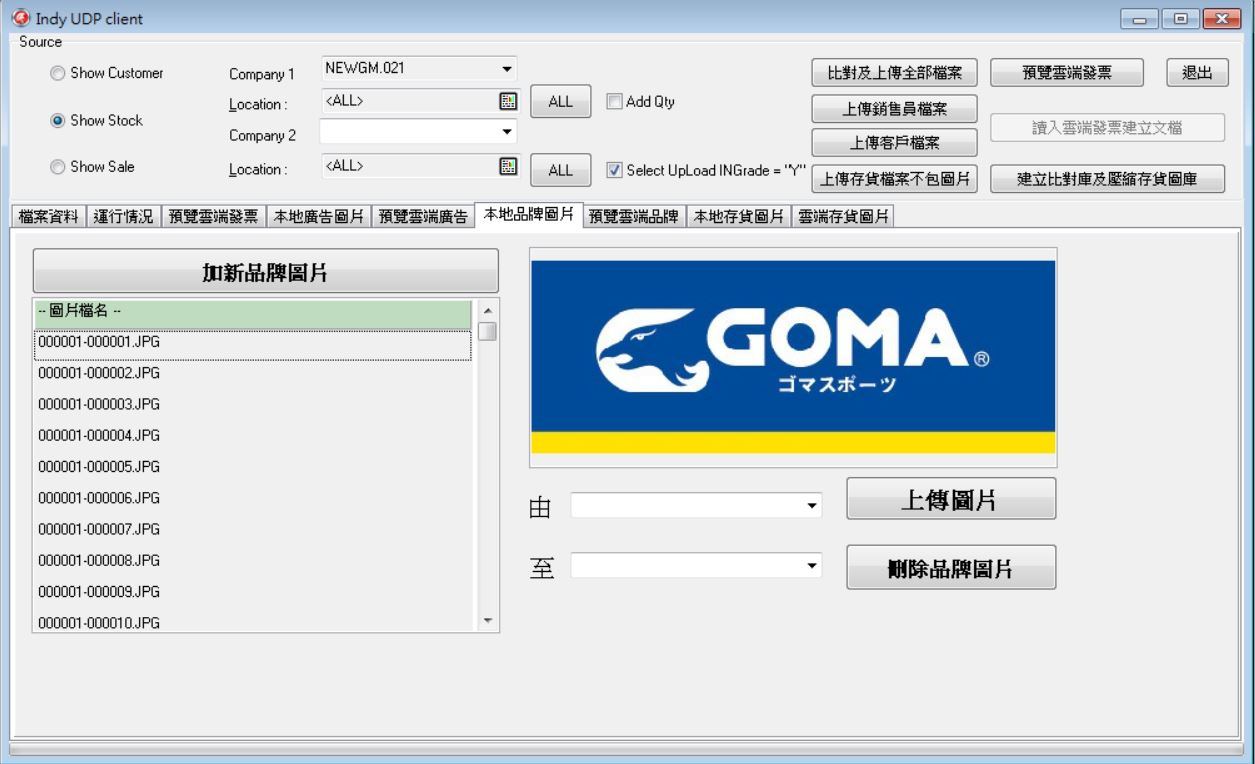The height and width of the screenshot is (764, 1255).
Task: Click the file list scrollbar thumb
Action: [488, 331]
